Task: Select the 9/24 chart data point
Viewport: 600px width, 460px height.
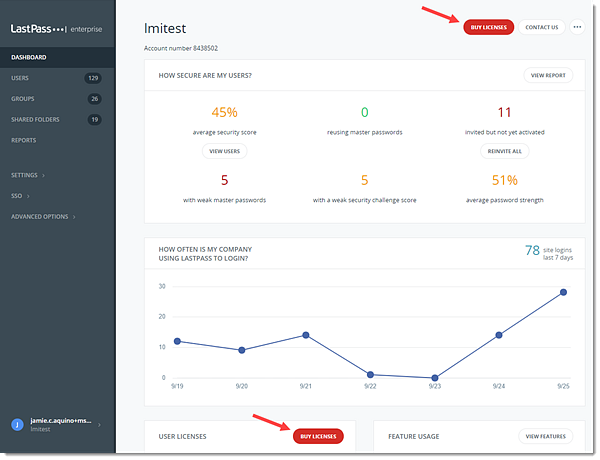Action: [x=499, y=335]
